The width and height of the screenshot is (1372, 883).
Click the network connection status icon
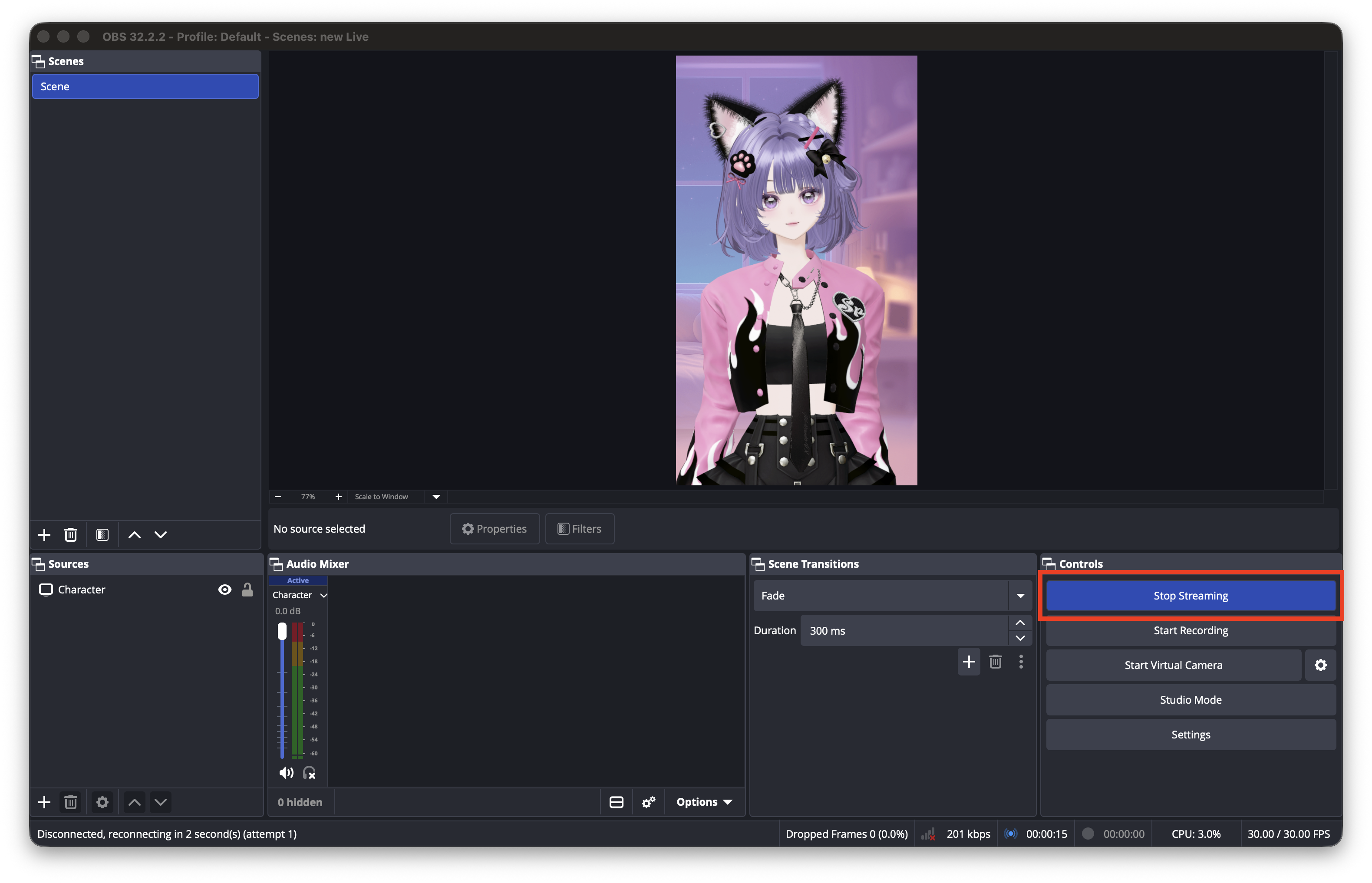click(928, 834)
